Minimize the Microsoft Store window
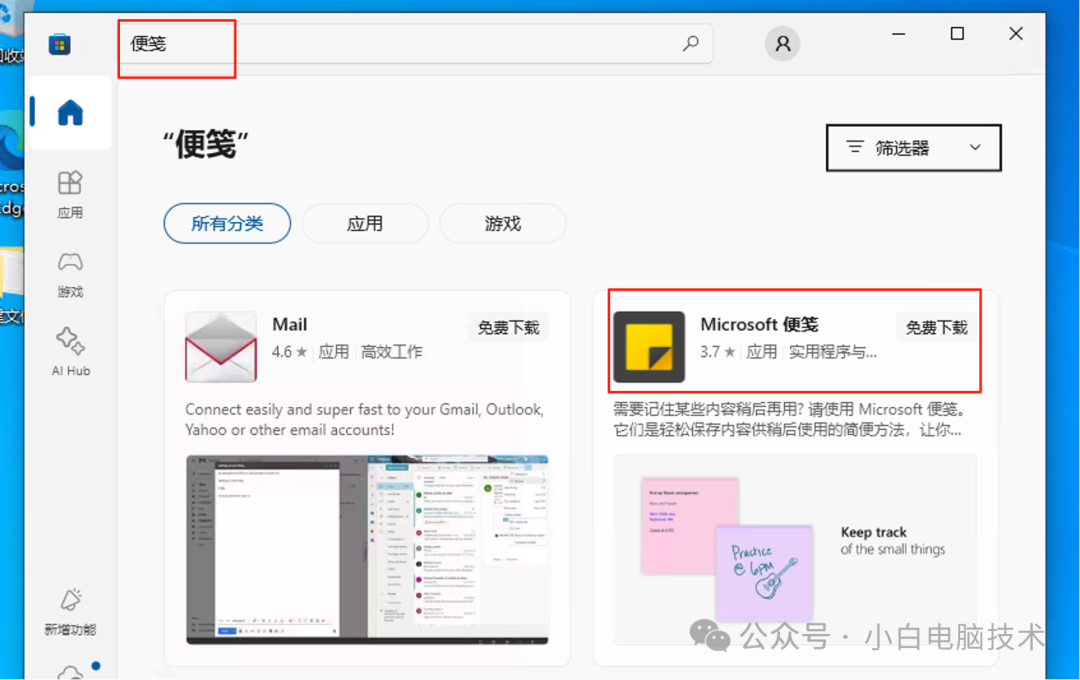 898,34
